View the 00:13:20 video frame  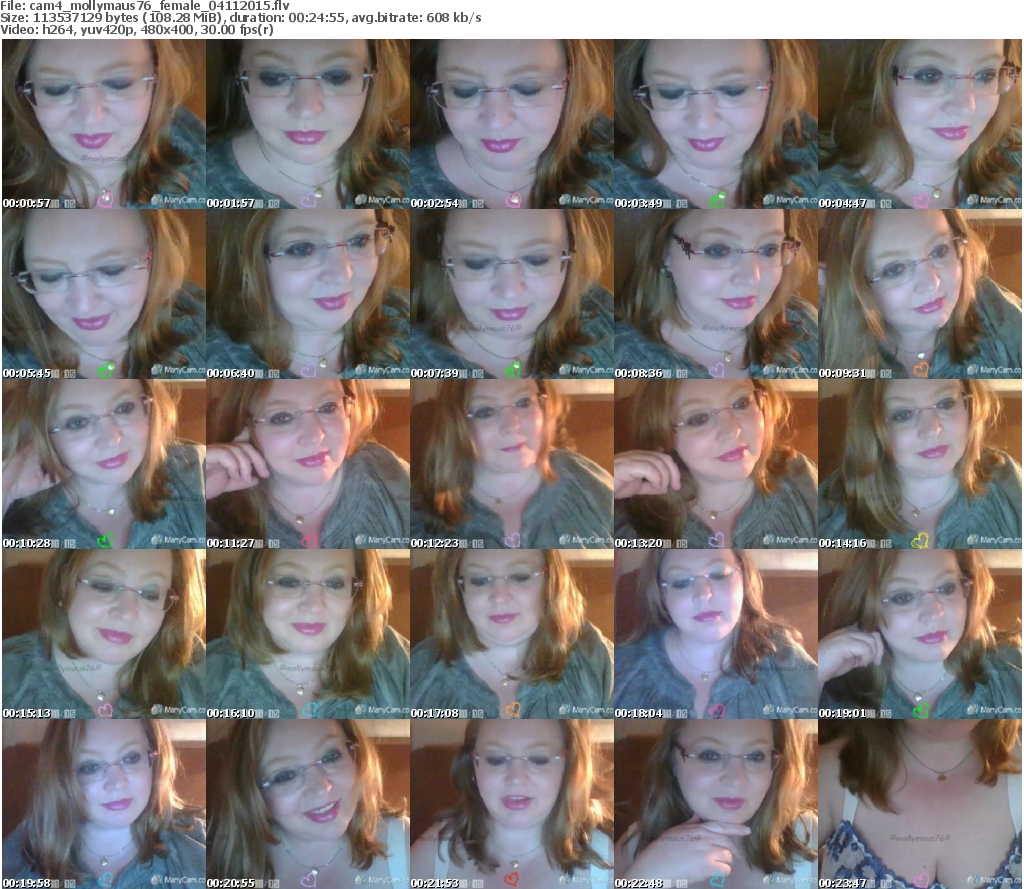tap(716, 464)
